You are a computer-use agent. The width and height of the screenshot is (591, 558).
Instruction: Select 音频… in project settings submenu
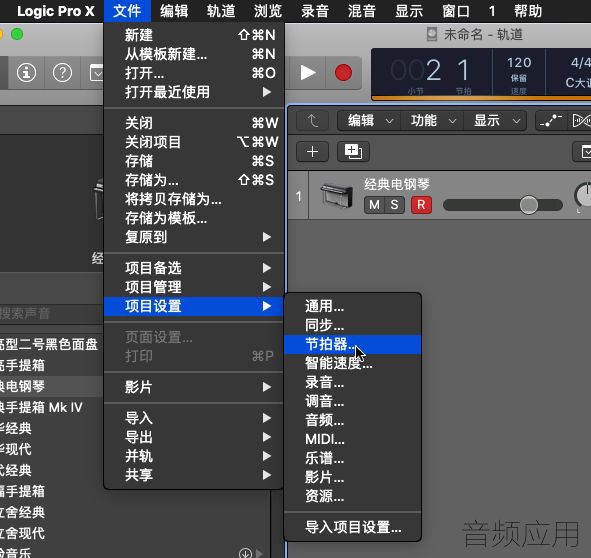click(x=352, y=420)
